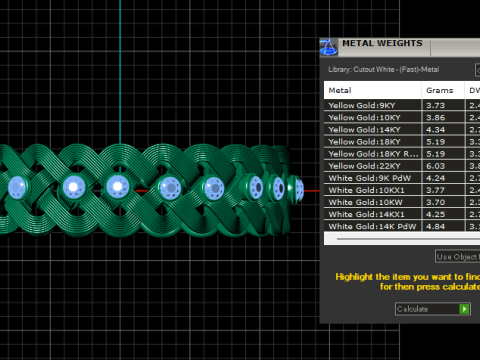Select the Yellow Gold:10KY row
Image resolution: width=480 pixels, height=360 pixels.
point(402,117)
